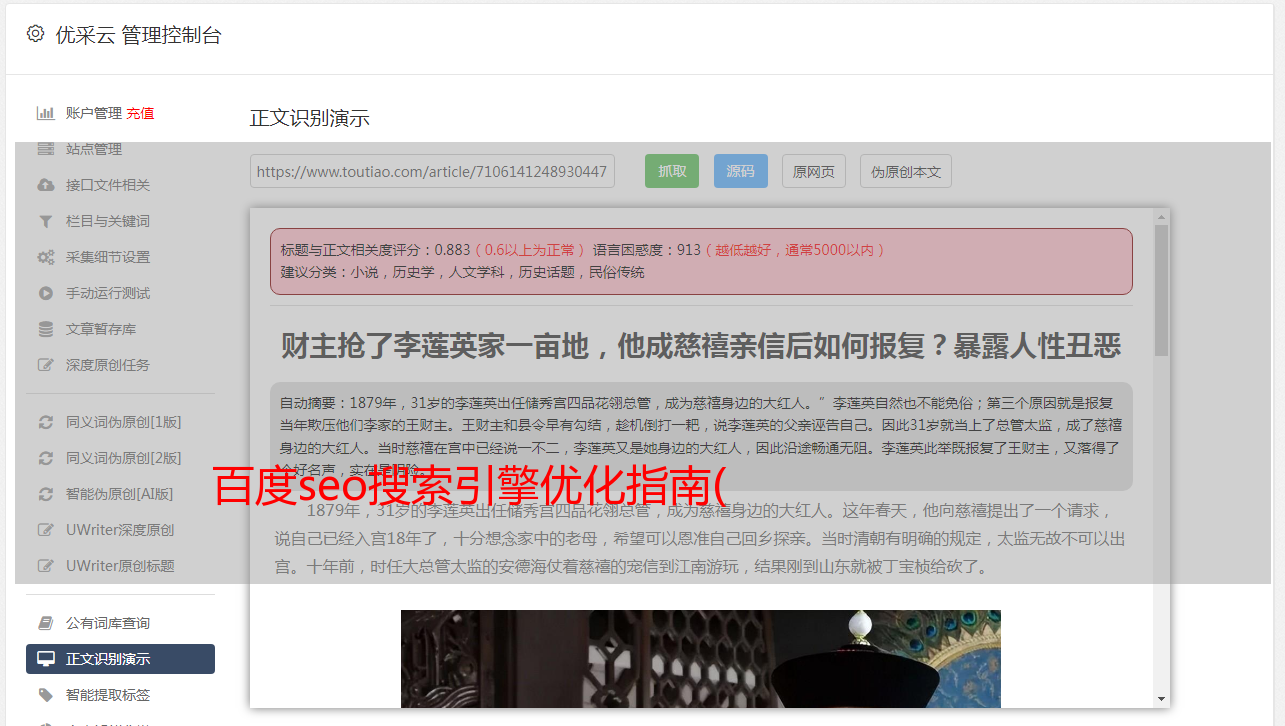
Task: Click the 同义词伪原创[1版] refresh icon
Action: click(x=45, y=422)
